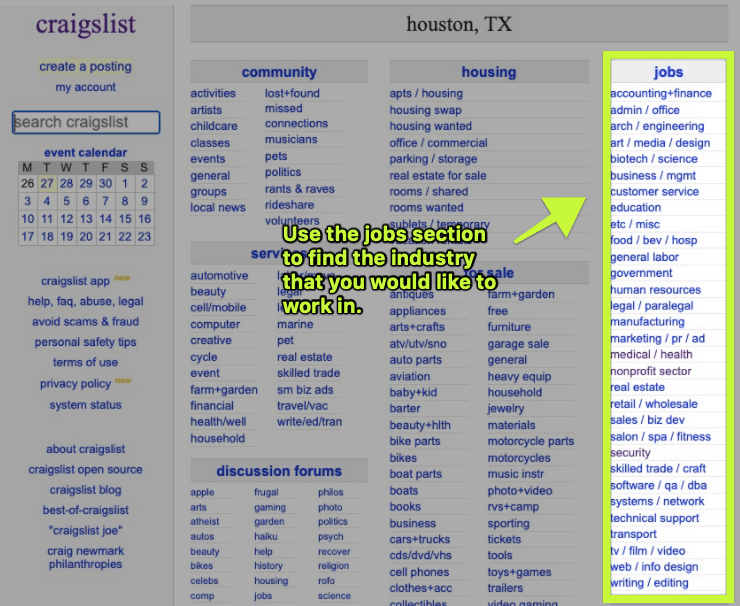Open lost+found link
Viewport: 740px width, 606px height.
click(x=292, y=93)
